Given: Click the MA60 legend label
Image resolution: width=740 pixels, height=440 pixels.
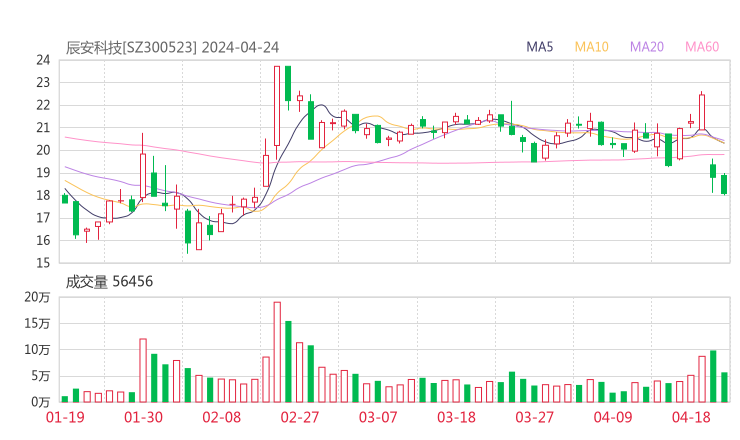Looking at the screenshot, I should [702, 47].
